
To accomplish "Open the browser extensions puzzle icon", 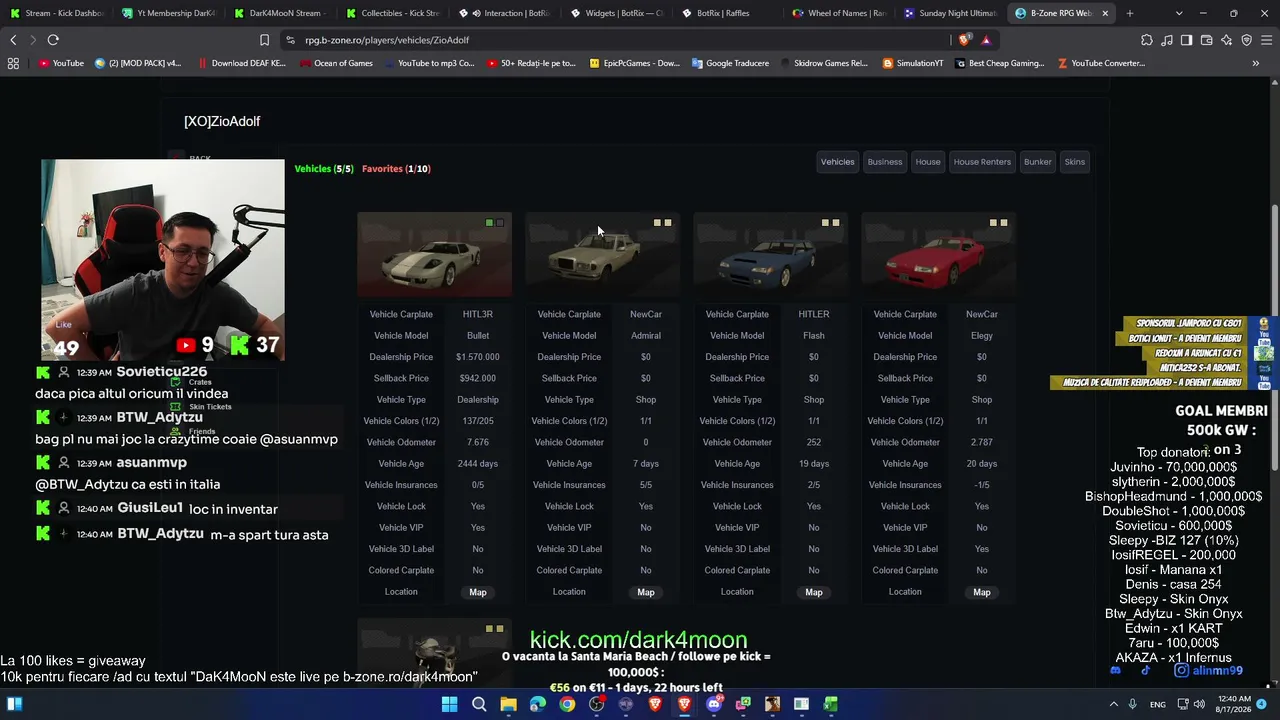I will point(1147,40).
